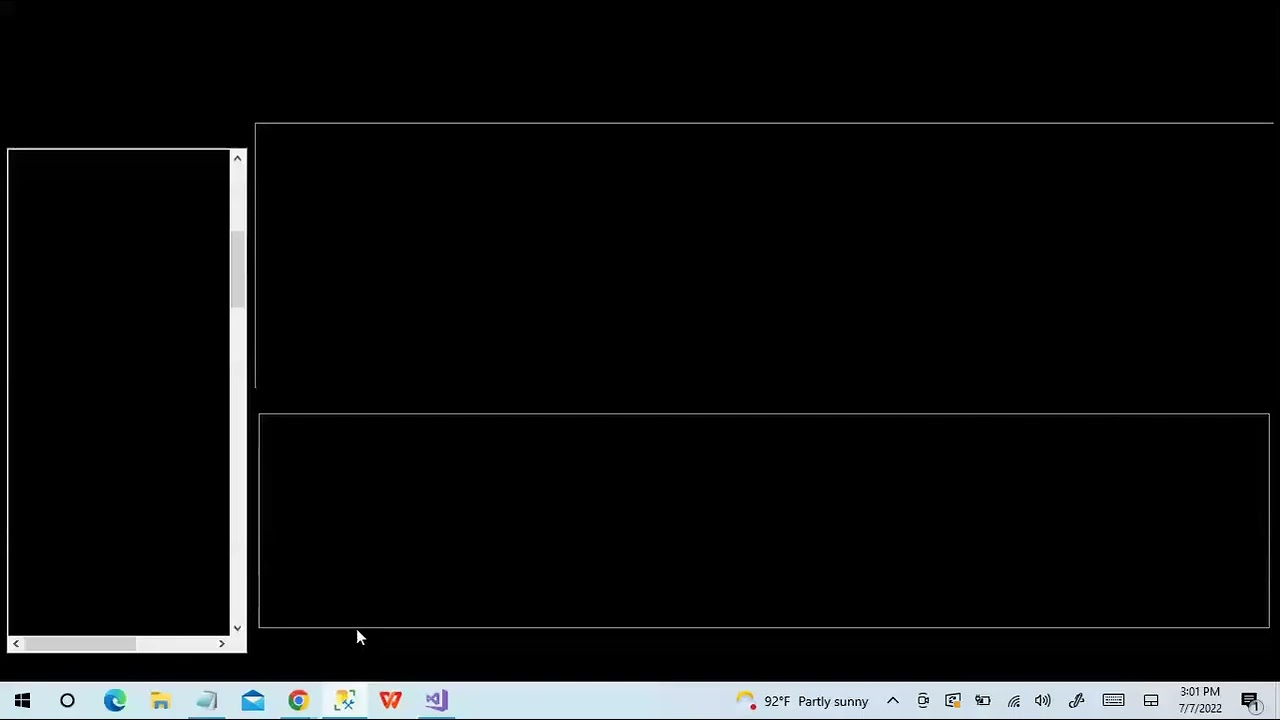
Task: Open the weather widget showing 92°F
Action: point(801,701)
